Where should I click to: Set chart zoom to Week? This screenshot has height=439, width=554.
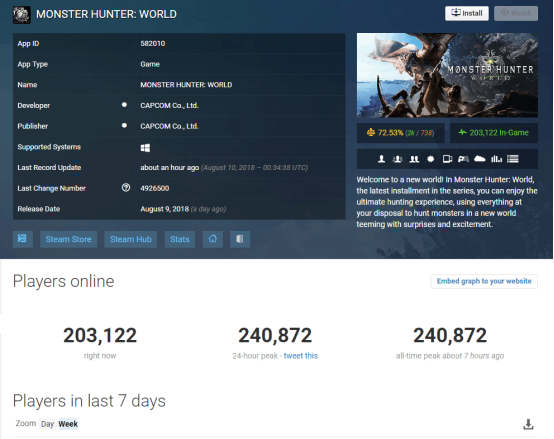[x=68, y=424]
